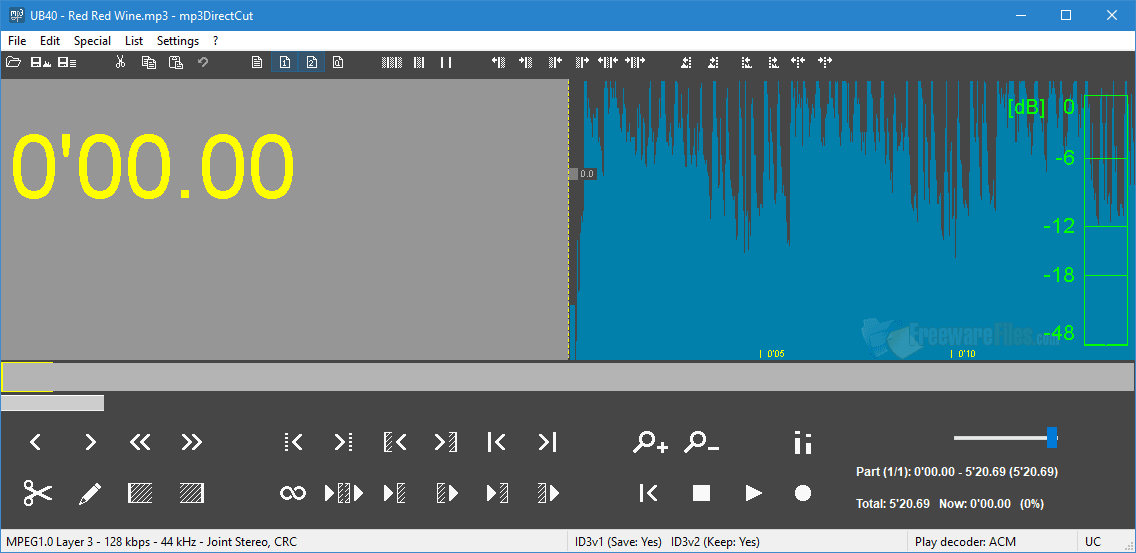Click the save disk icon with waveform
Image resolution: width=1136 pixels, height=553 pixels.
tap(40, 62)
